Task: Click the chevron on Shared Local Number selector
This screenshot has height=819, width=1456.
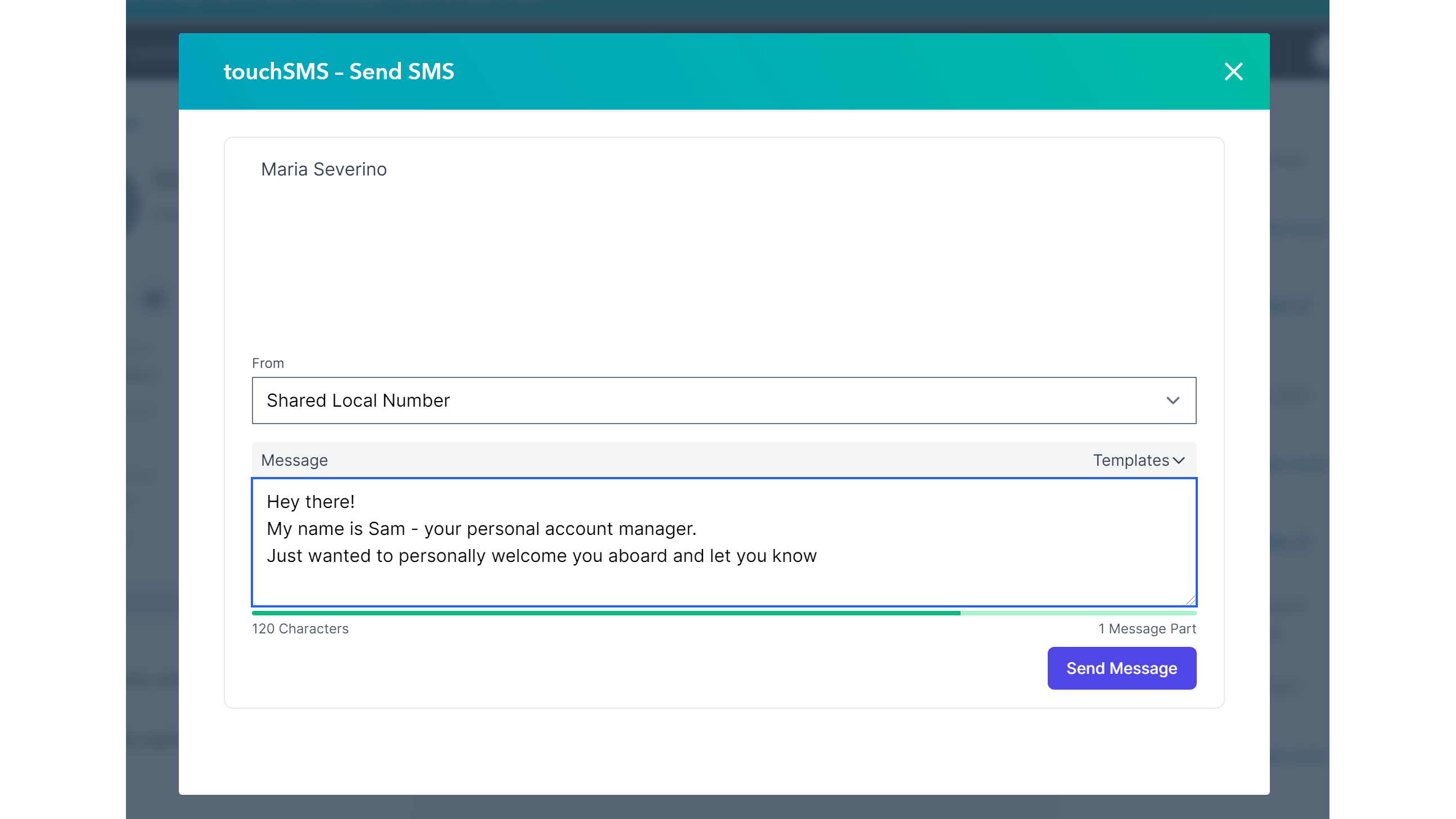Action: point(1173,400)
